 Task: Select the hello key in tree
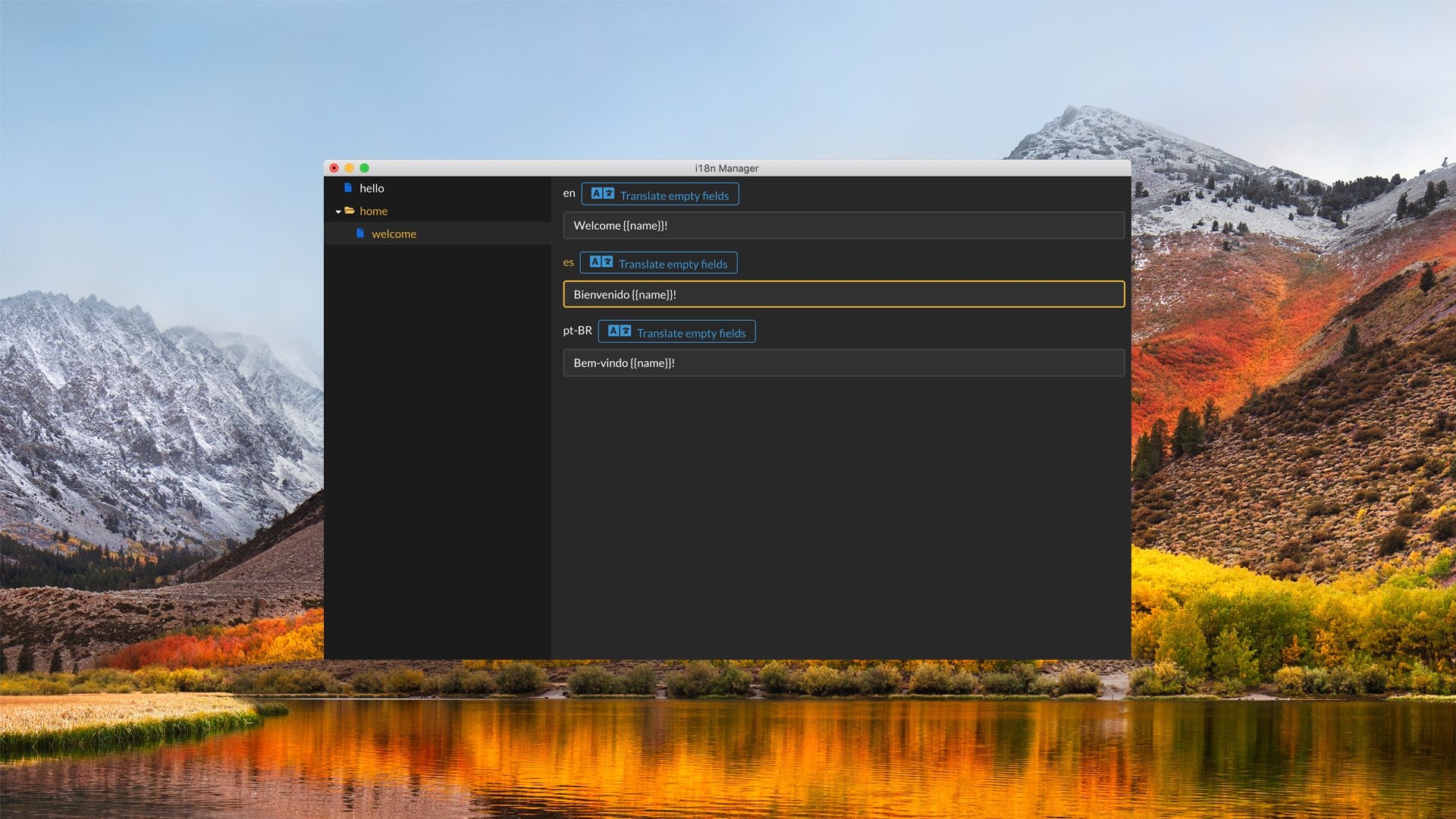[x=372, y=188]
